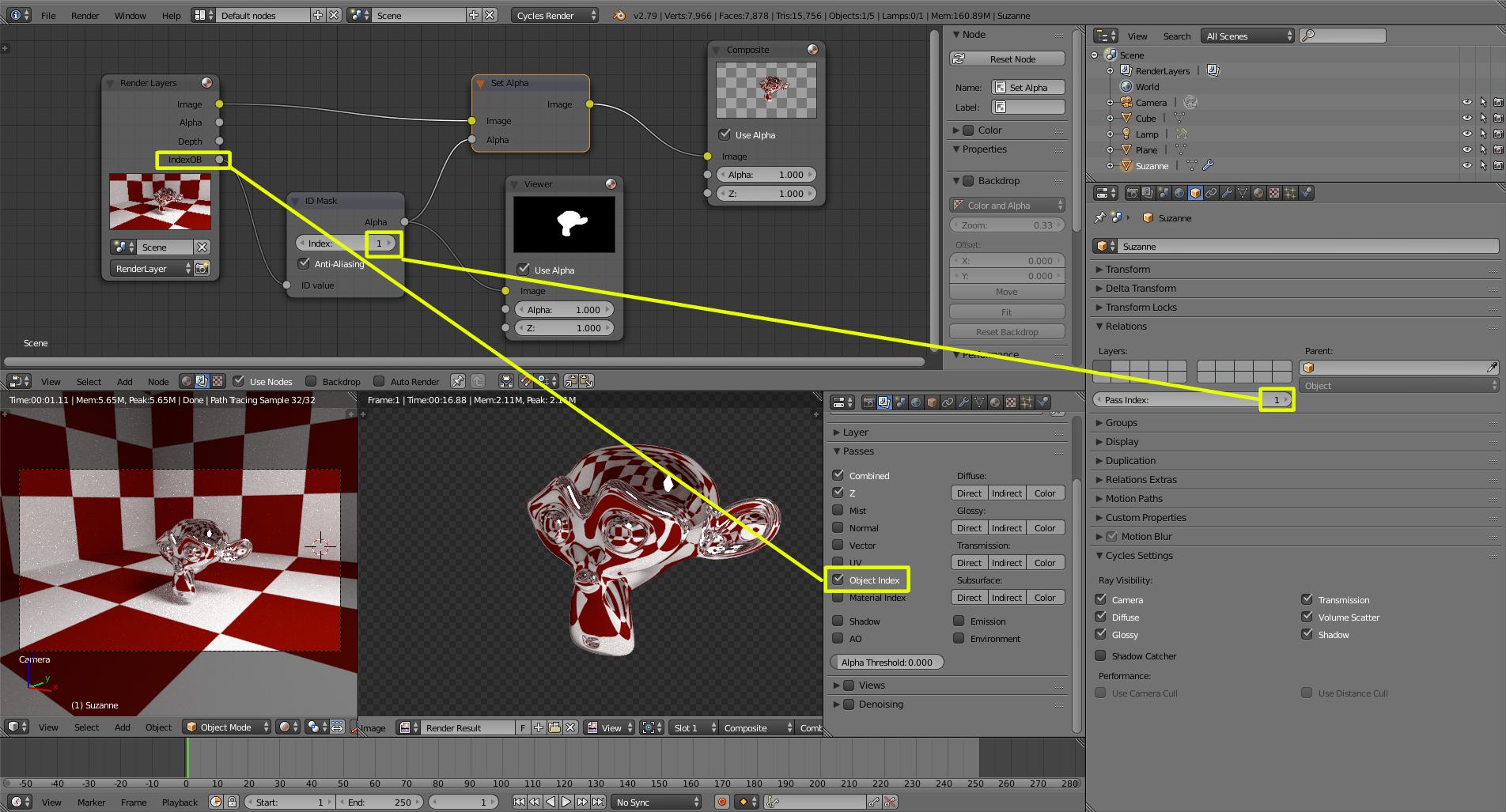The width and height of the screenshot is (1506, 812).
Task: Pin the properties context to Suzanne
Action: [x=1100, y=217]
